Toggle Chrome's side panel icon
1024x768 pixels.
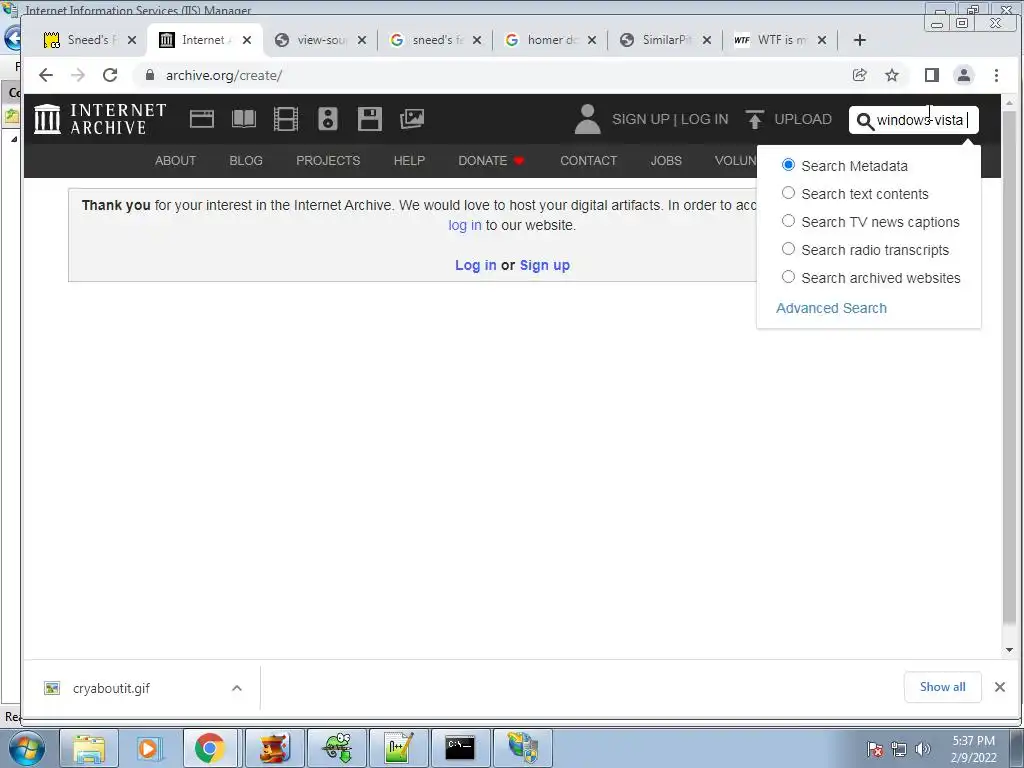(931, 75)
